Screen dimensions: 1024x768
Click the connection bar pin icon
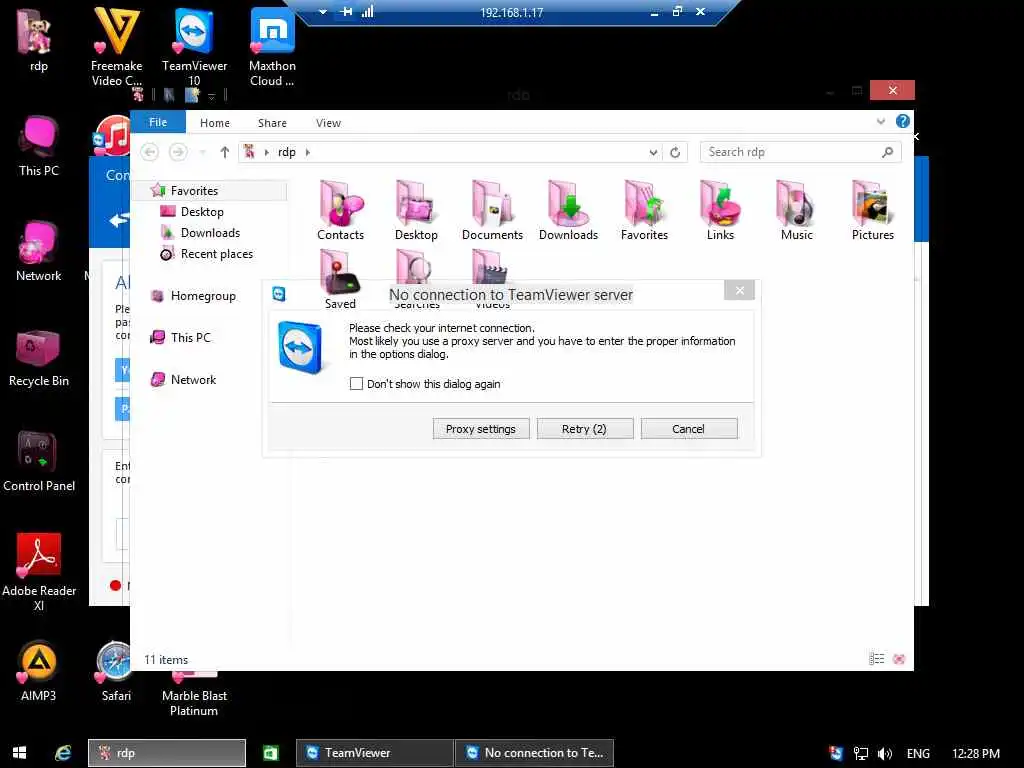click(x=346, y=12)
